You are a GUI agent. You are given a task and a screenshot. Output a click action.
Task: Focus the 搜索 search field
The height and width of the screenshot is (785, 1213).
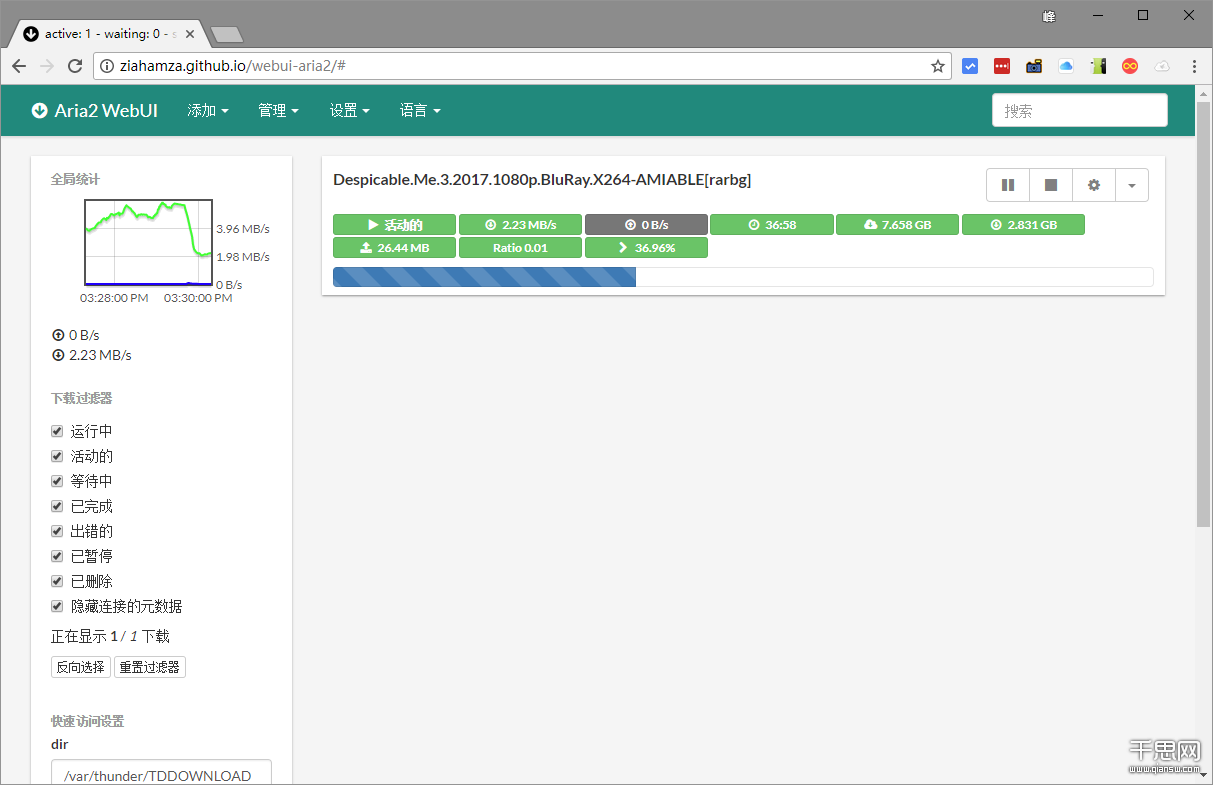coord(1079,110)
